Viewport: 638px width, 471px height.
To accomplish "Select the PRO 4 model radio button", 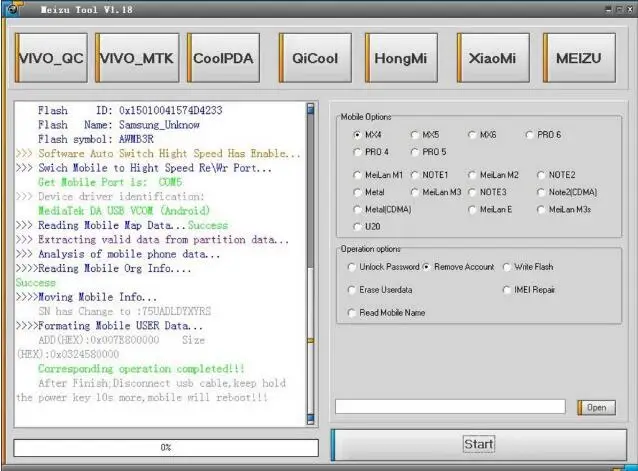I will pos(357,152).
